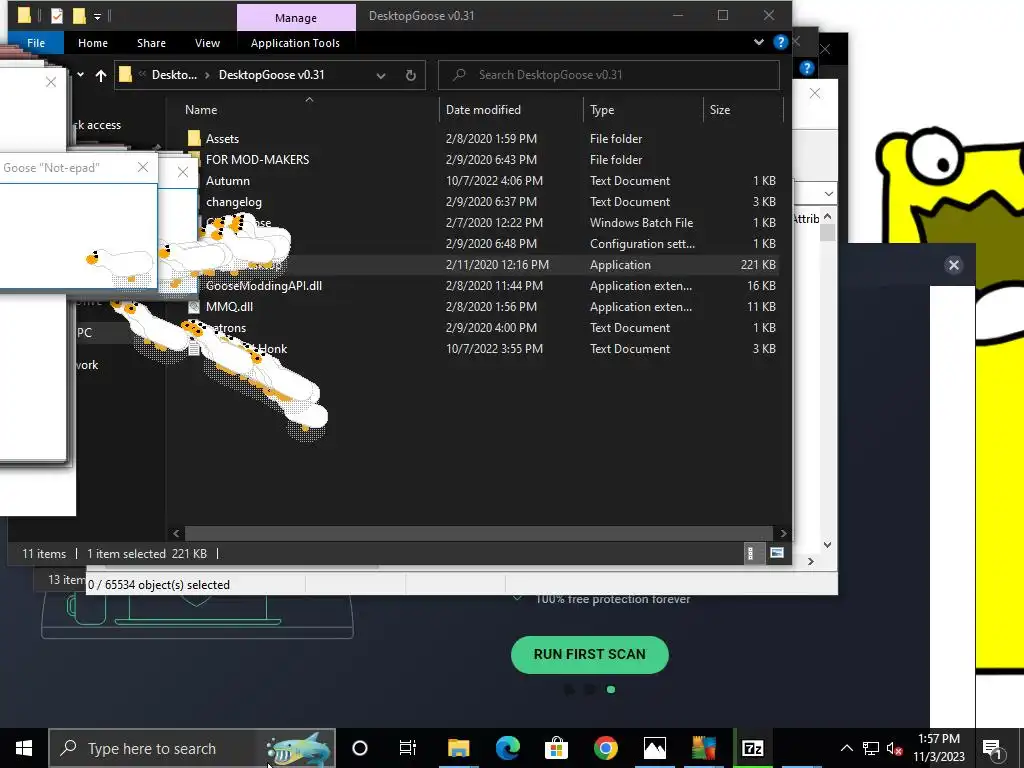Click the taskbar Type here to search box
This screenshot has width=1024, height=768.
pos(192,748)
